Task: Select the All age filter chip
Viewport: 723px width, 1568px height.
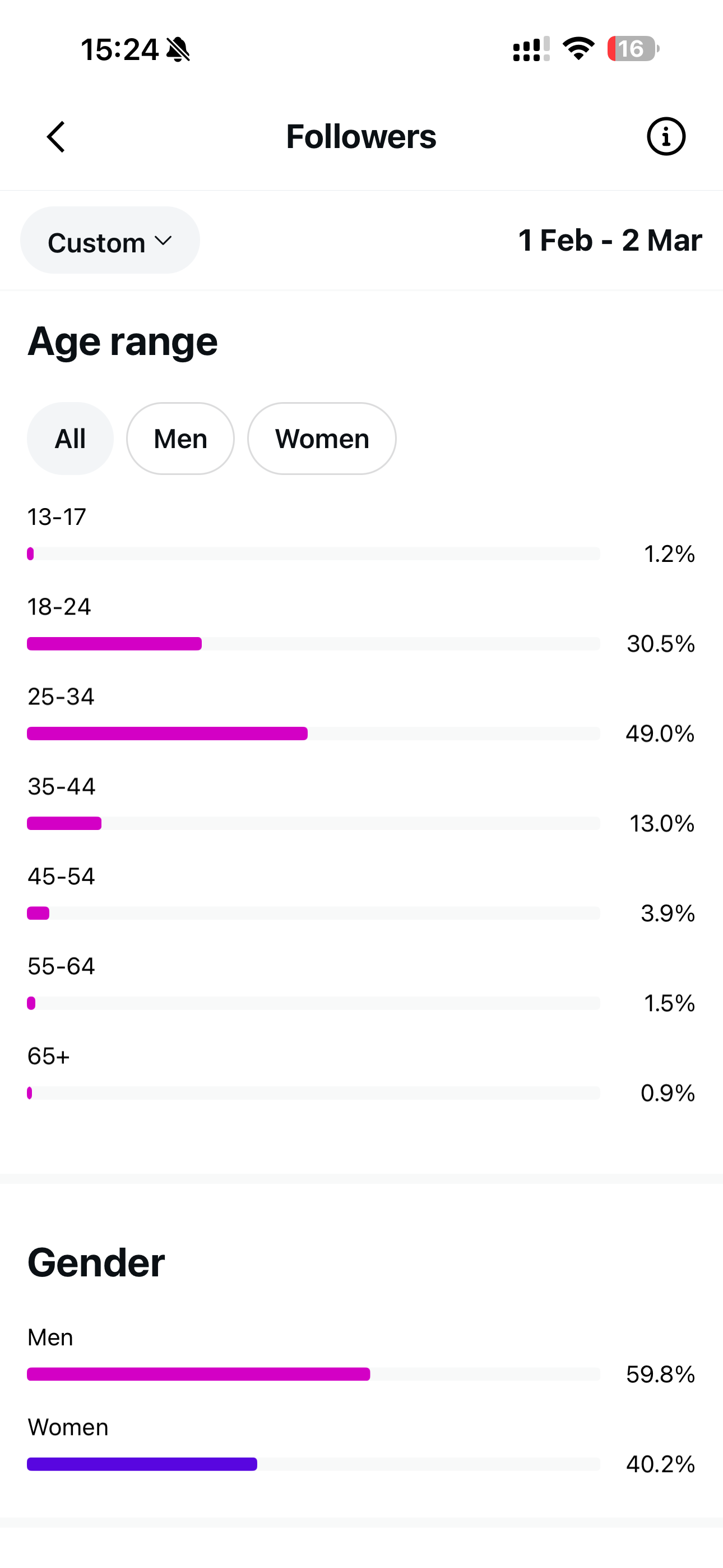Action: [x=70, y=438]
